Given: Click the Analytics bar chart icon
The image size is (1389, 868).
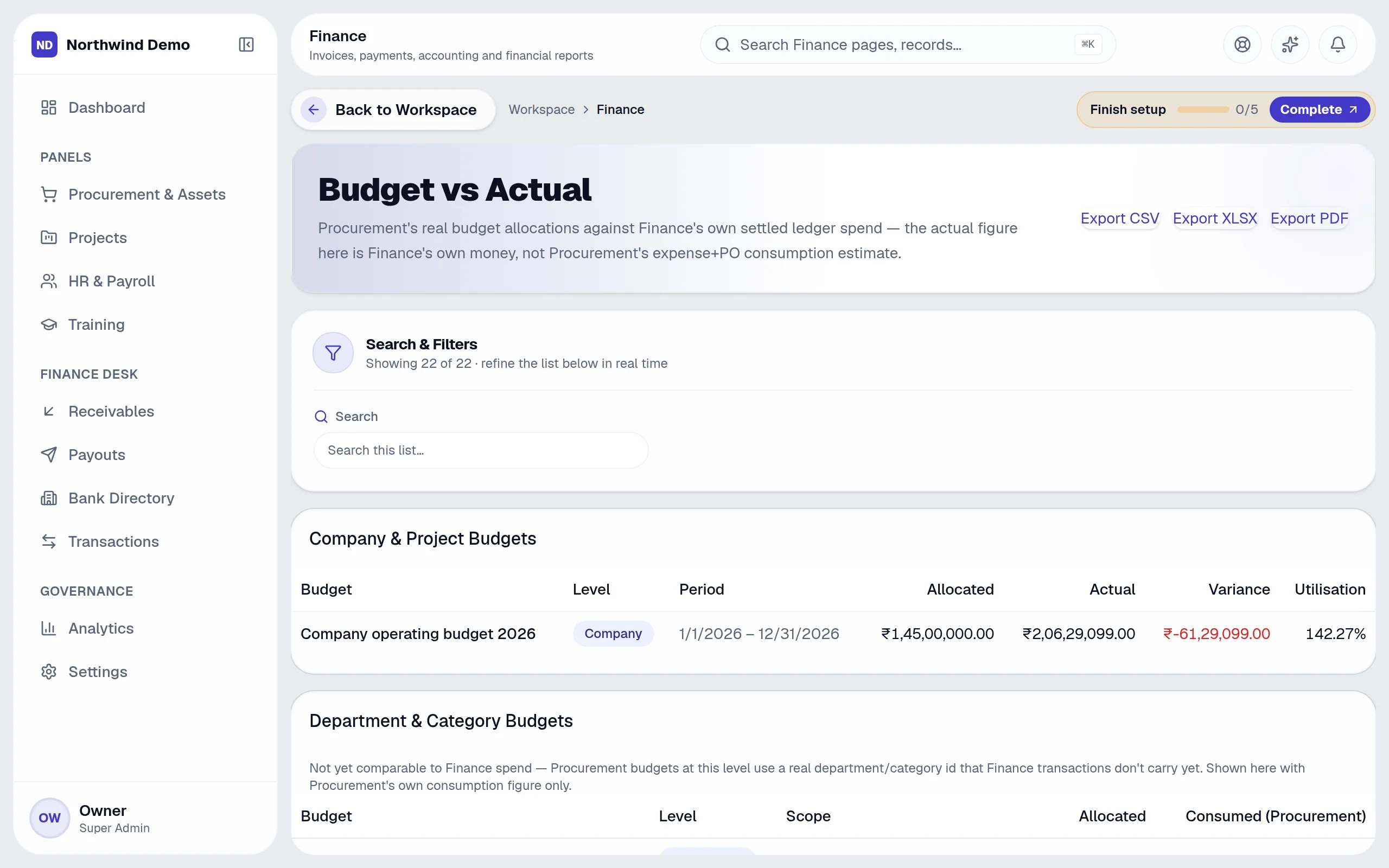Looking at the screenshot, I should [x=49, y=628].
